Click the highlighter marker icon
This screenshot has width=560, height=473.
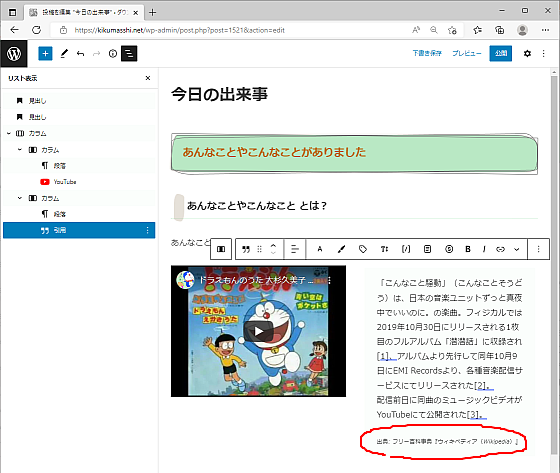(341, 249)
